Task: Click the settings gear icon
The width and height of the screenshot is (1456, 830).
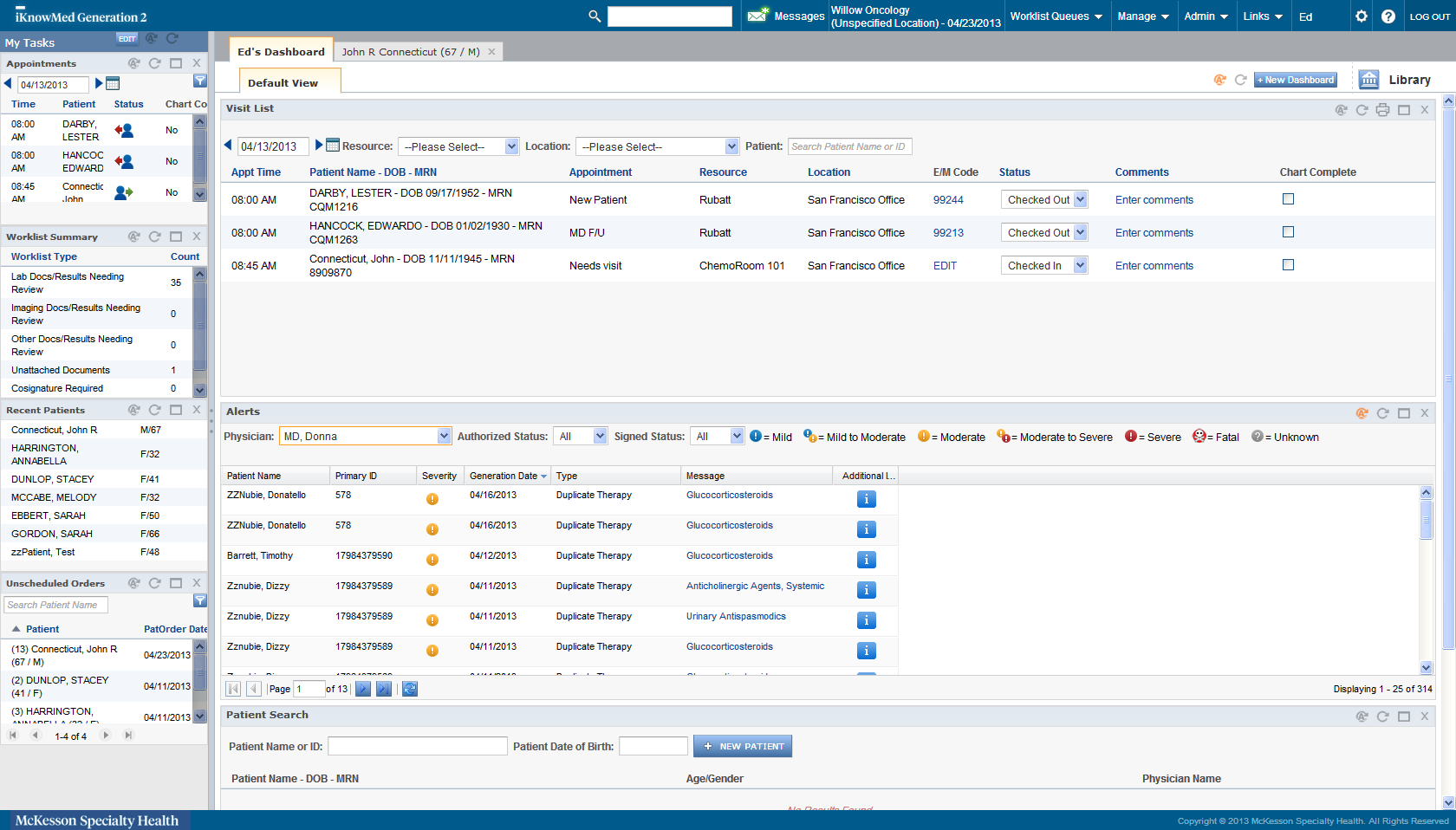Action: click(x=1363, y=16)
